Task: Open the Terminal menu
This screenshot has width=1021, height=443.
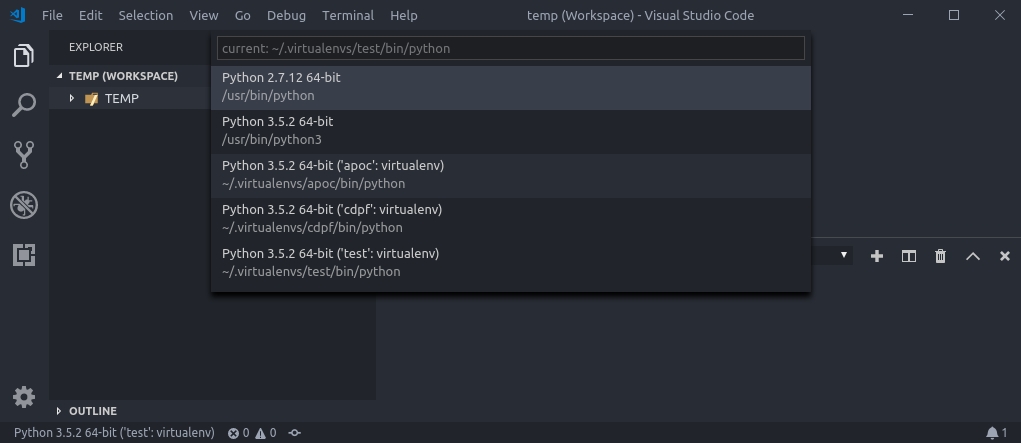Action: pyautogui.click(x=348, y=15)
